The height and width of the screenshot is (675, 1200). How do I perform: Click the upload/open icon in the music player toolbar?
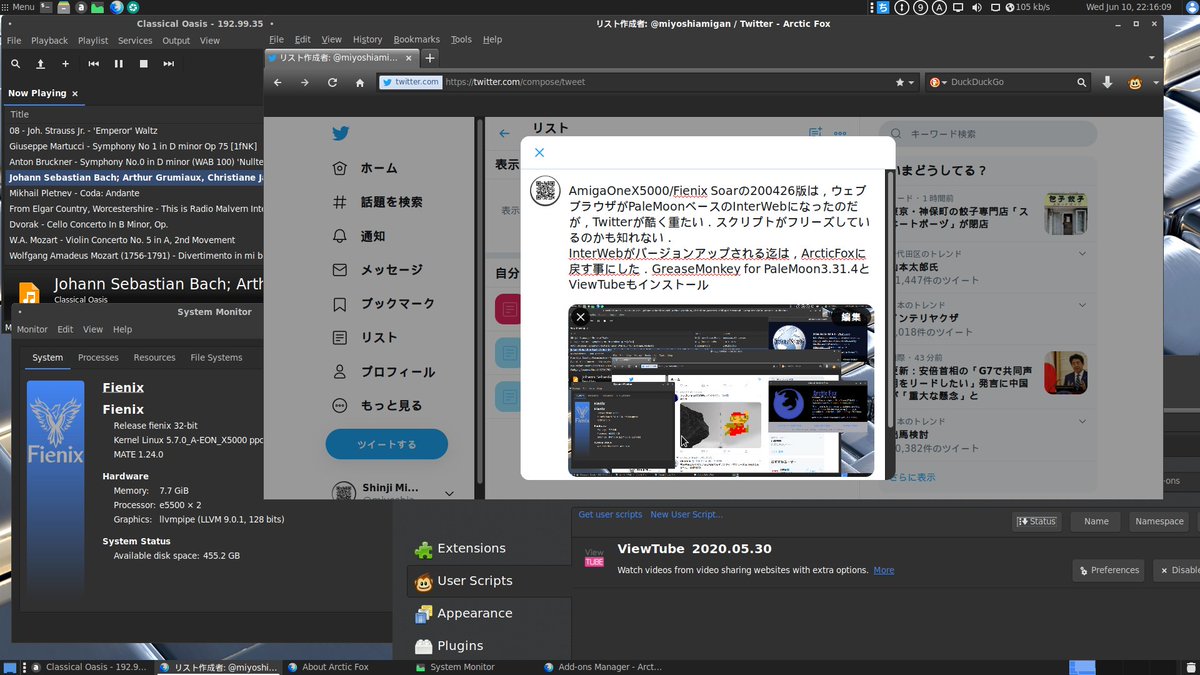pos(40,64)
